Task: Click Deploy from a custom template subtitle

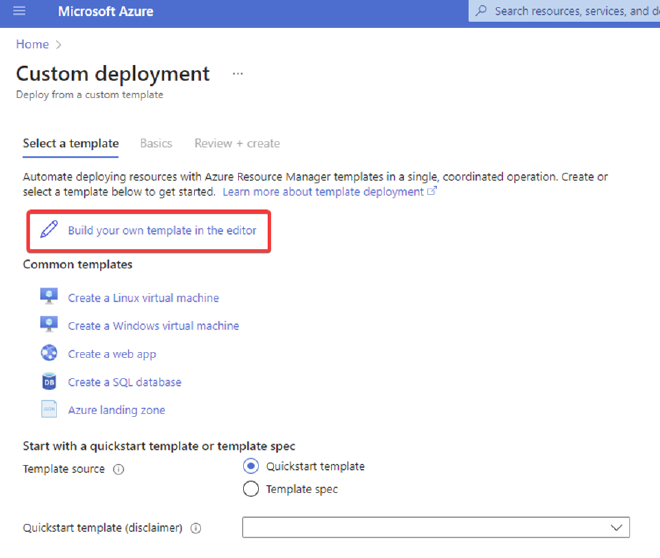Action: (90, 95)
